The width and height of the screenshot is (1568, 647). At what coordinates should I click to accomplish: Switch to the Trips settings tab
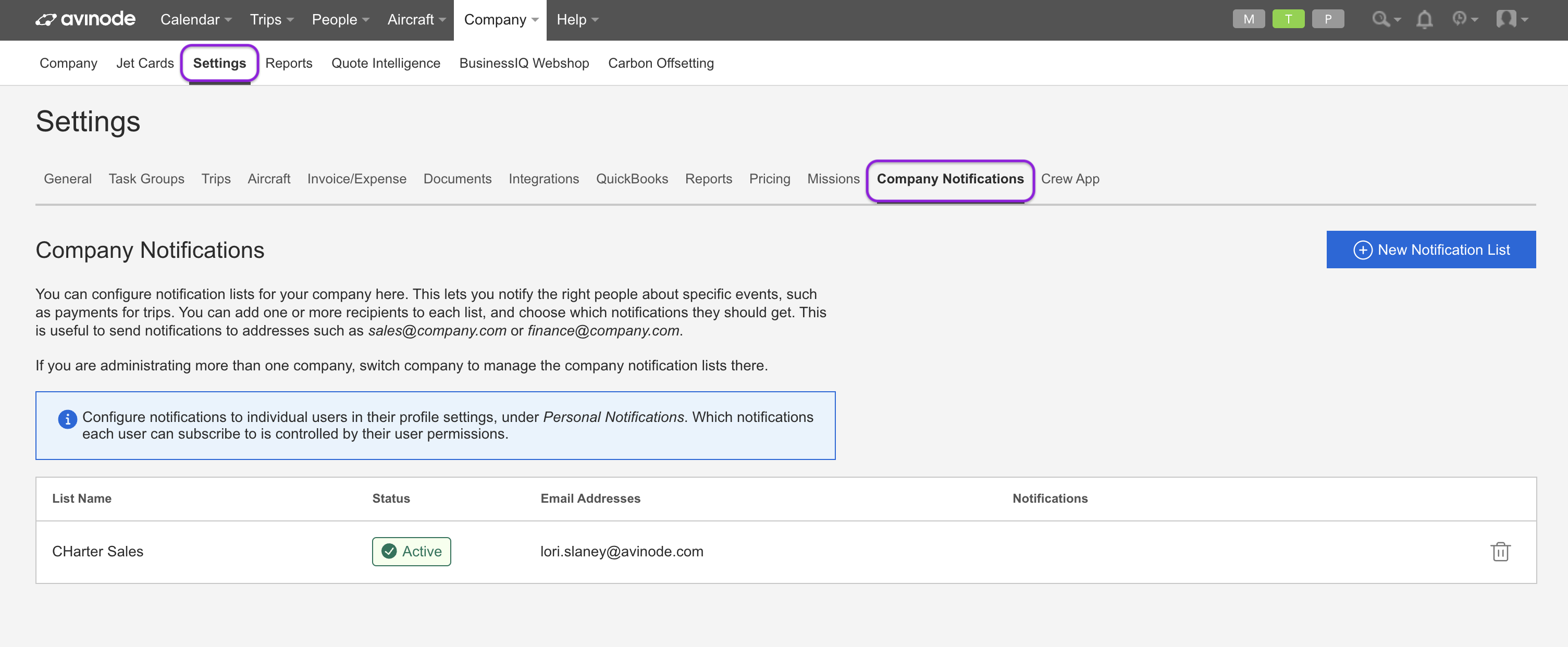pos(216,179)
